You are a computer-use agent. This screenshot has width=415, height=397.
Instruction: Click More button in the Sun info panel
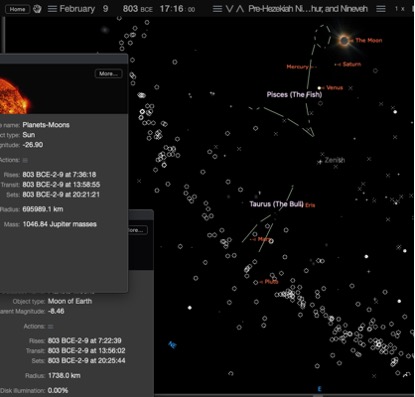click(108, 74)
